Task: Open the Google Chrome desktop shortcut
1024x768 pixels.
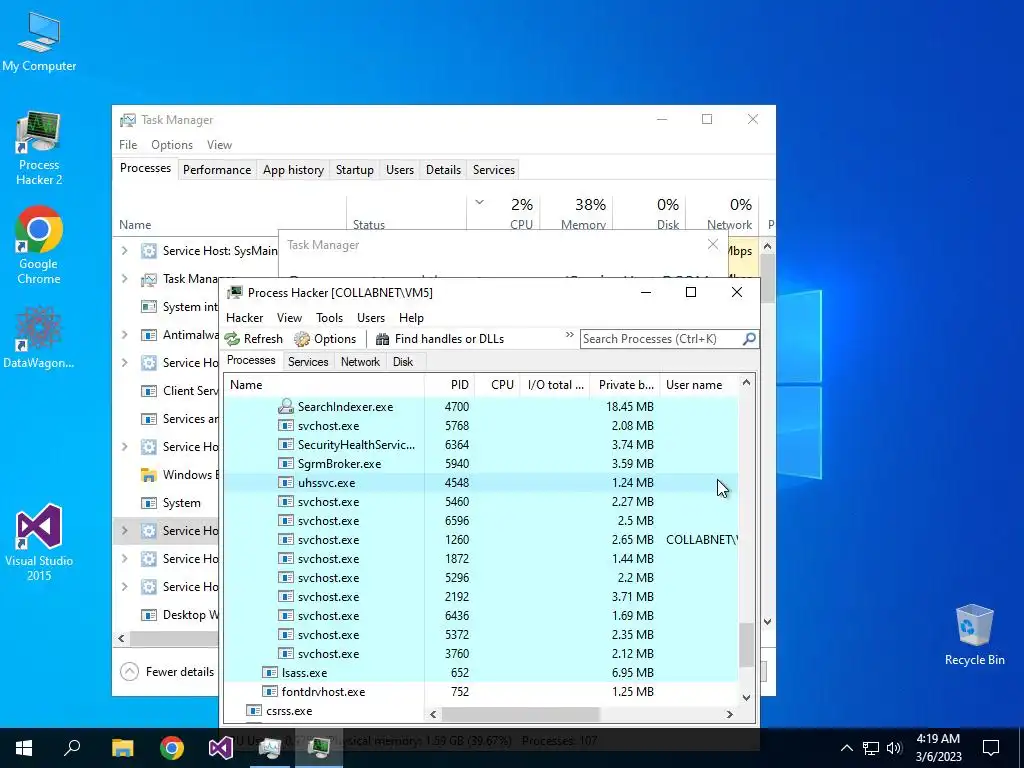Action: (x=39, y=246)
